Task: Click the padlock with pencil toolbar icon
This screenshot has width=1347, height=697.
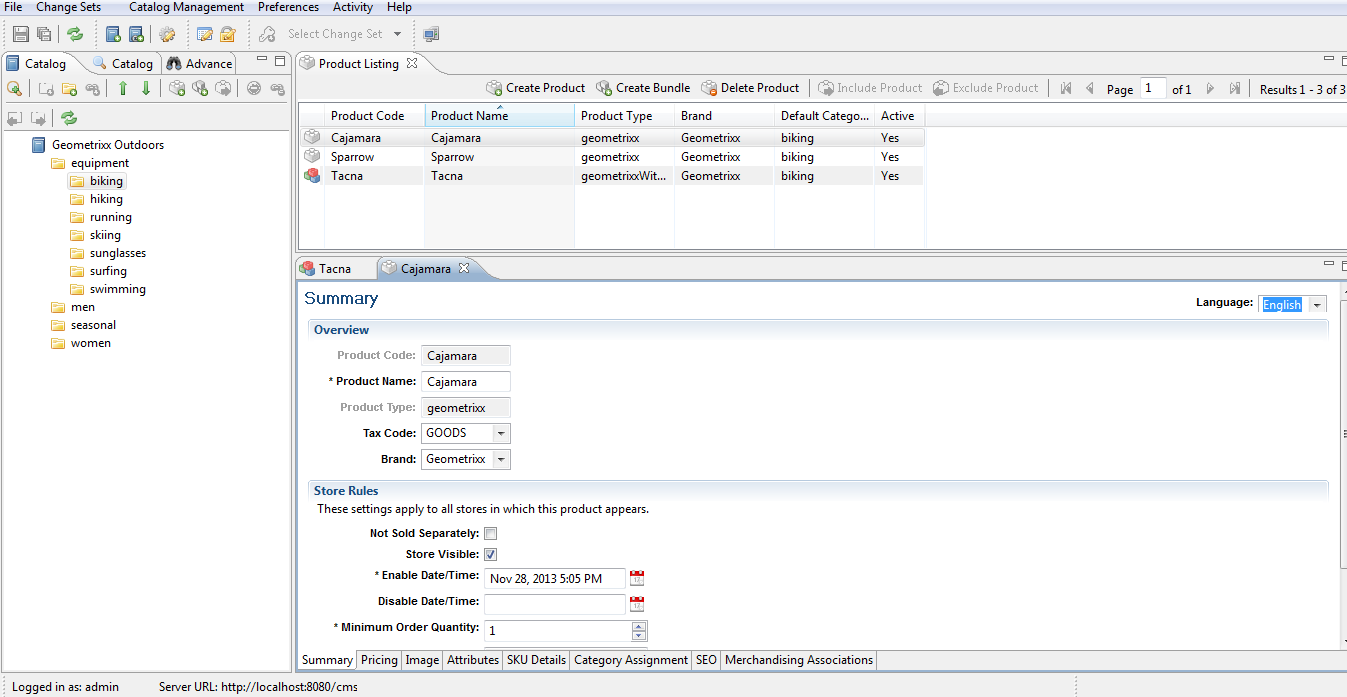Action: point(228,34)
